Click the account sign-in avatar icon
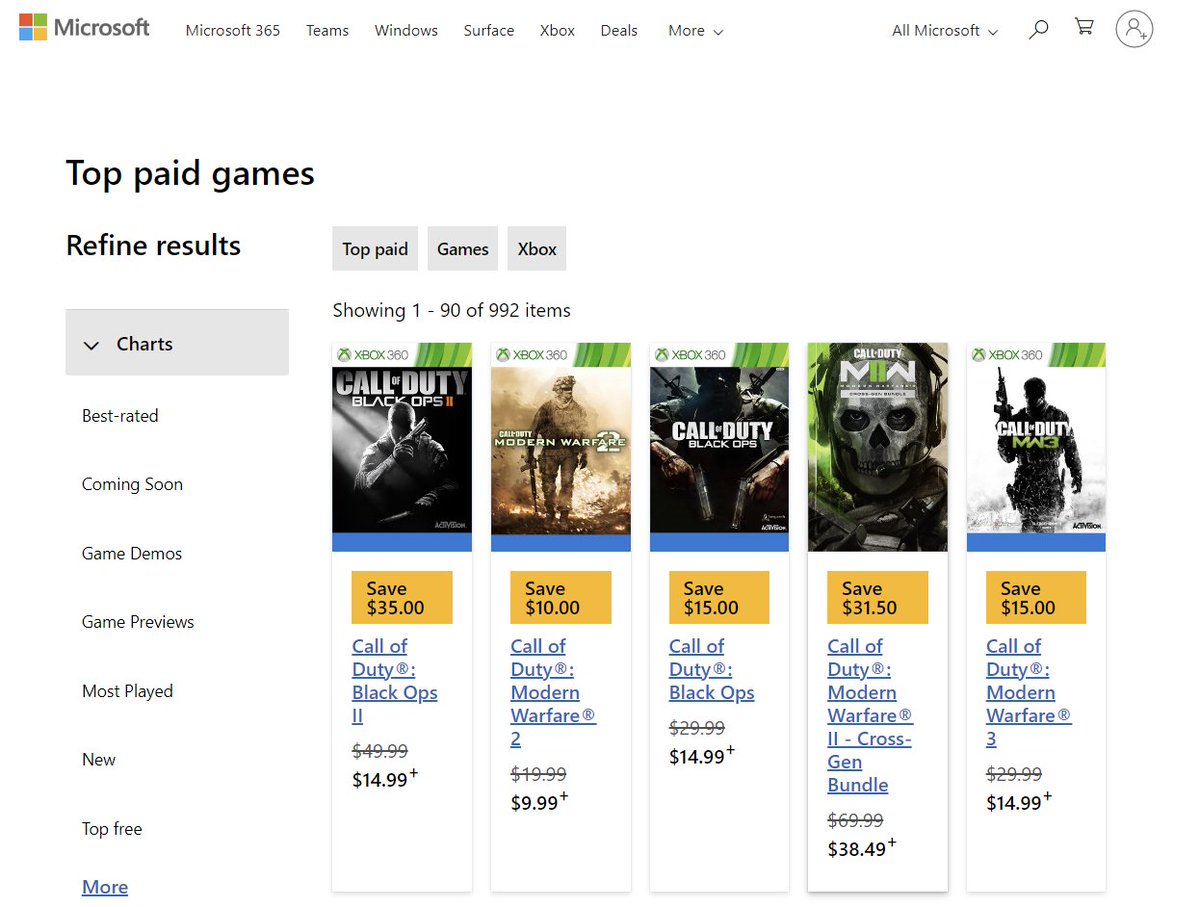Screen dimensions: 1200x907 click(x=1134, y=29)
